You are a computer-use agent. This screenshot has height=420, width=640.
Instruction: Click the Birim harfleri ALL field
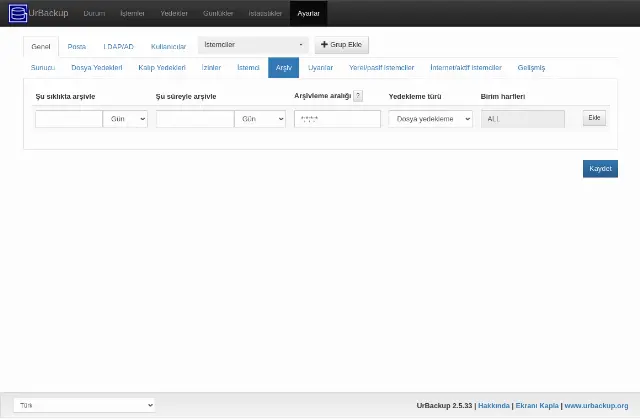point(523,119)
